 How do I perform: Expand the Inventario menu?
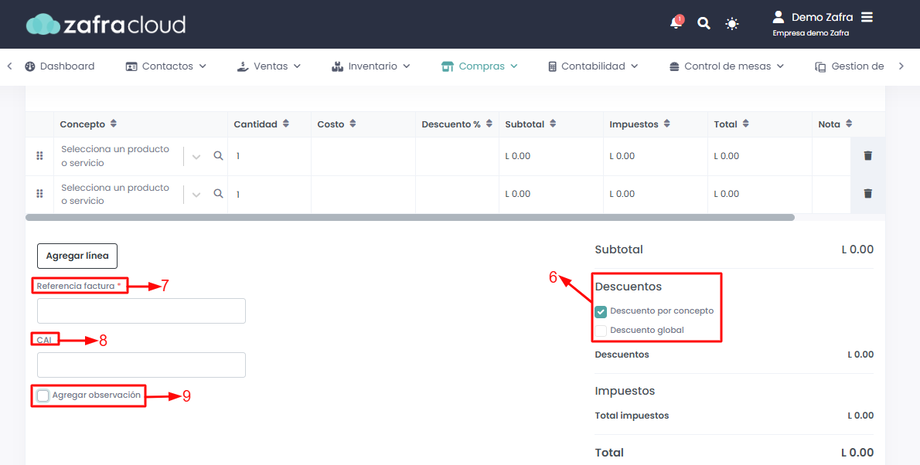[371, 66]
